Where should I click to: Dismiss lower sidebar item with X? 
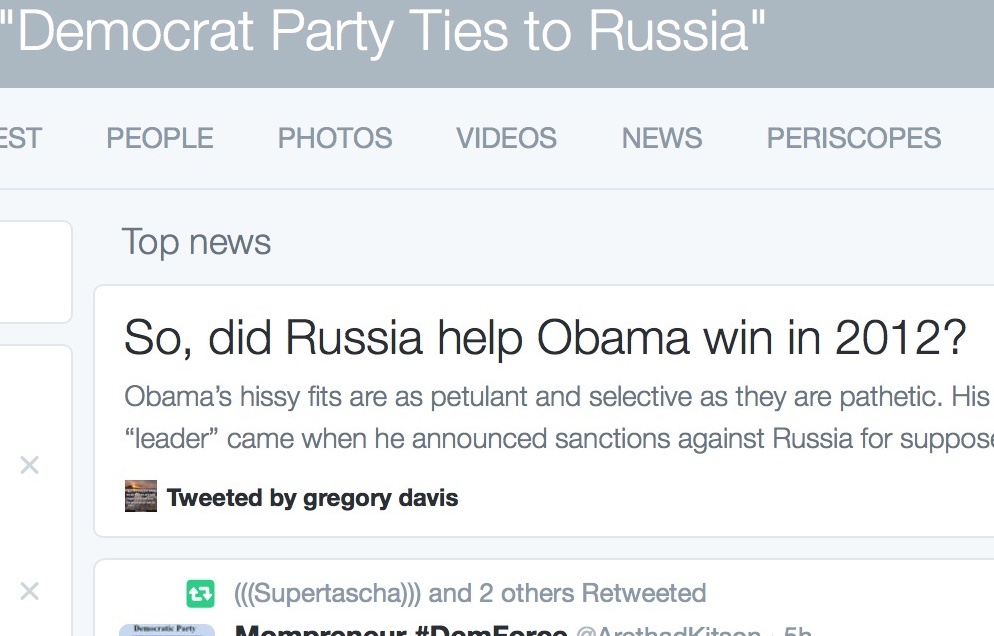click(30, 592)
